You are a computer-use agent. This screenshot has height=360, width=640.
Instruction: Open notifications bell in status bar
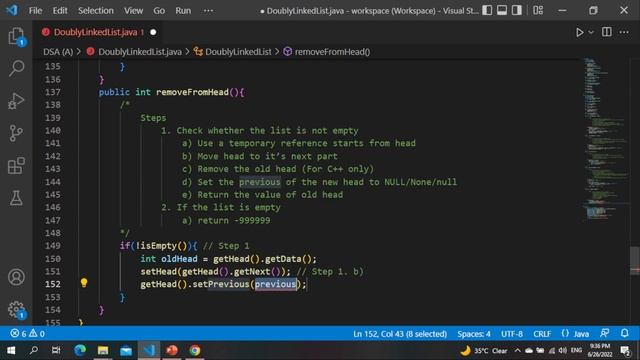point(624,333)
